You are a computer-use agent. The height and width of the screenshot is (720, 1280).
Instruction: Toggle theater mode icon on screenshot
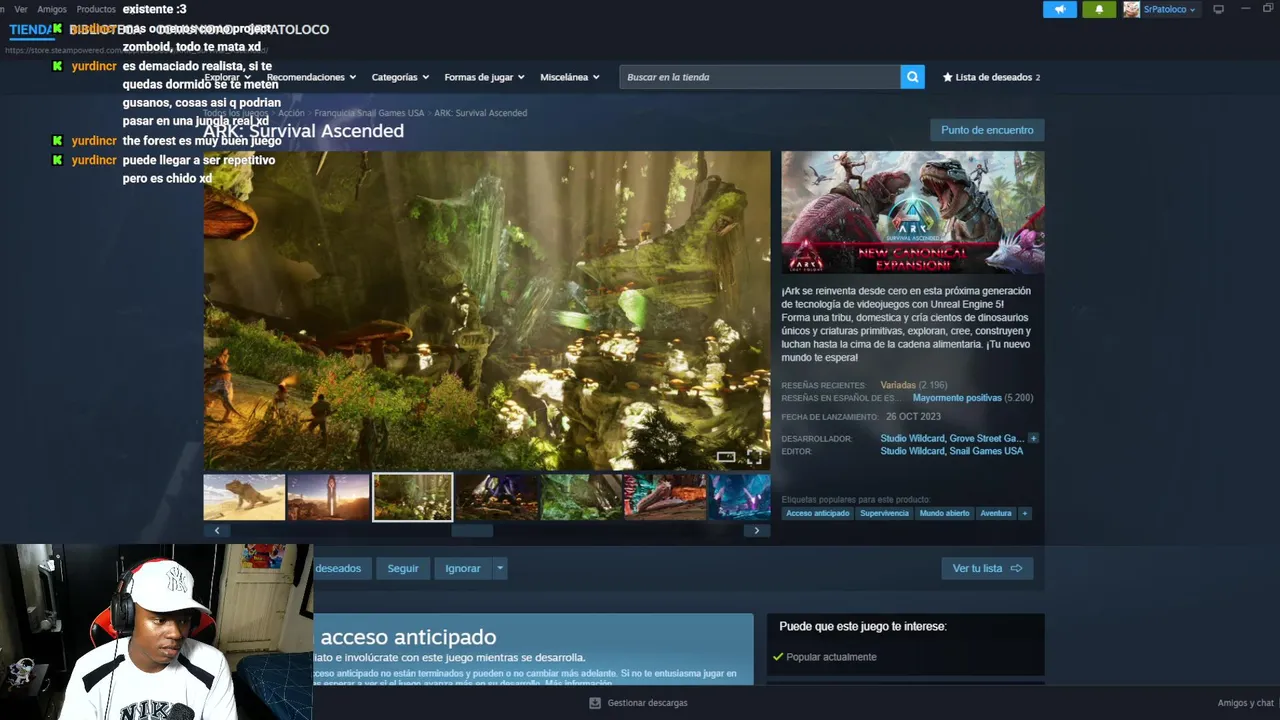point(726,457)
